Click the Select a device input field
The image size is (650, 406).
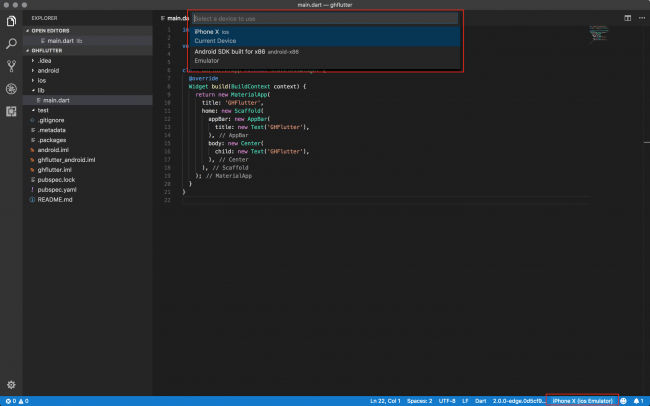tap(324, 18)
